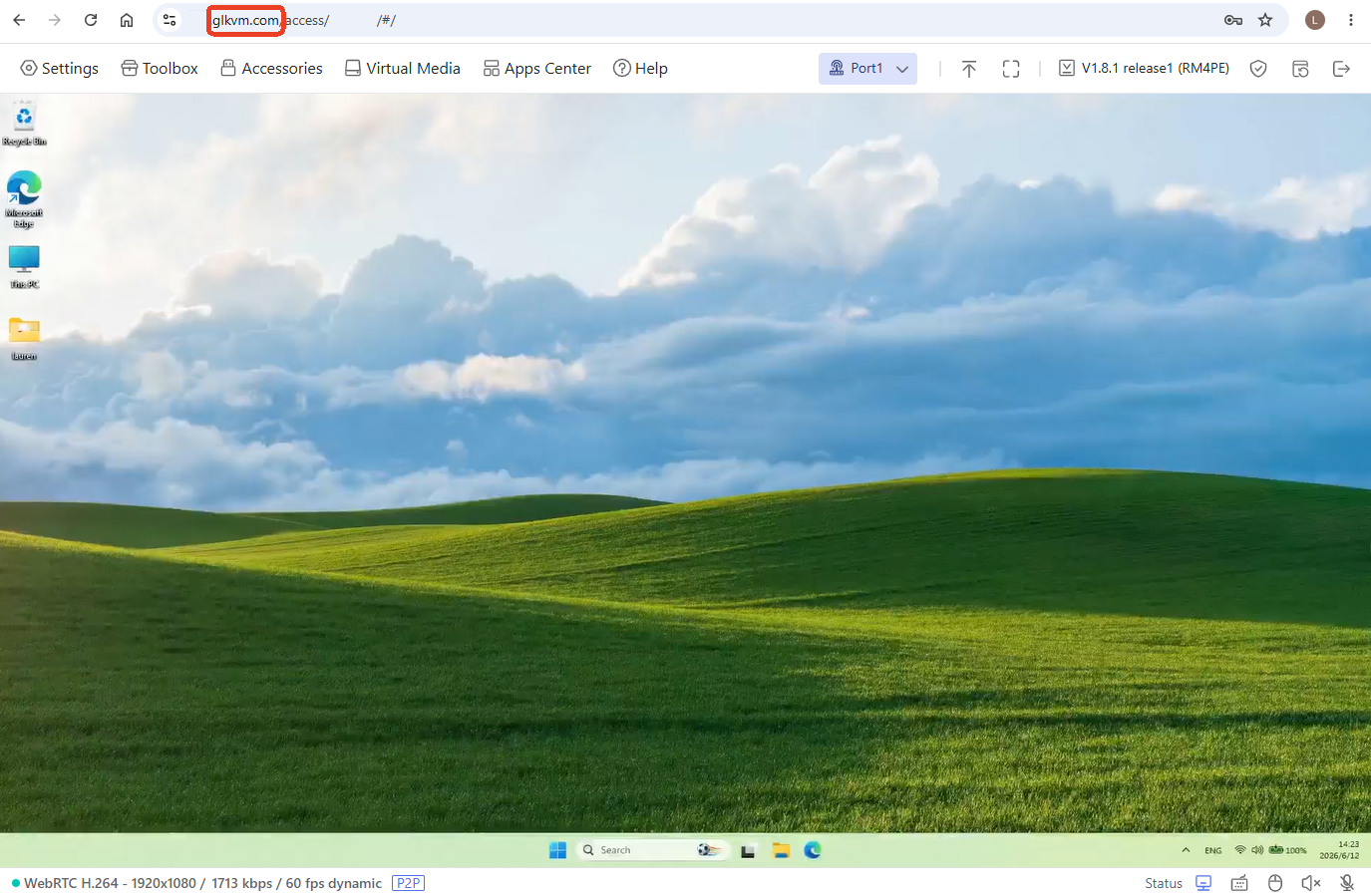Image resolution: width=1371 pixels, height=896 pixels.
Task: Enter fullscreen mode icon
Action: coord(1011,68)
